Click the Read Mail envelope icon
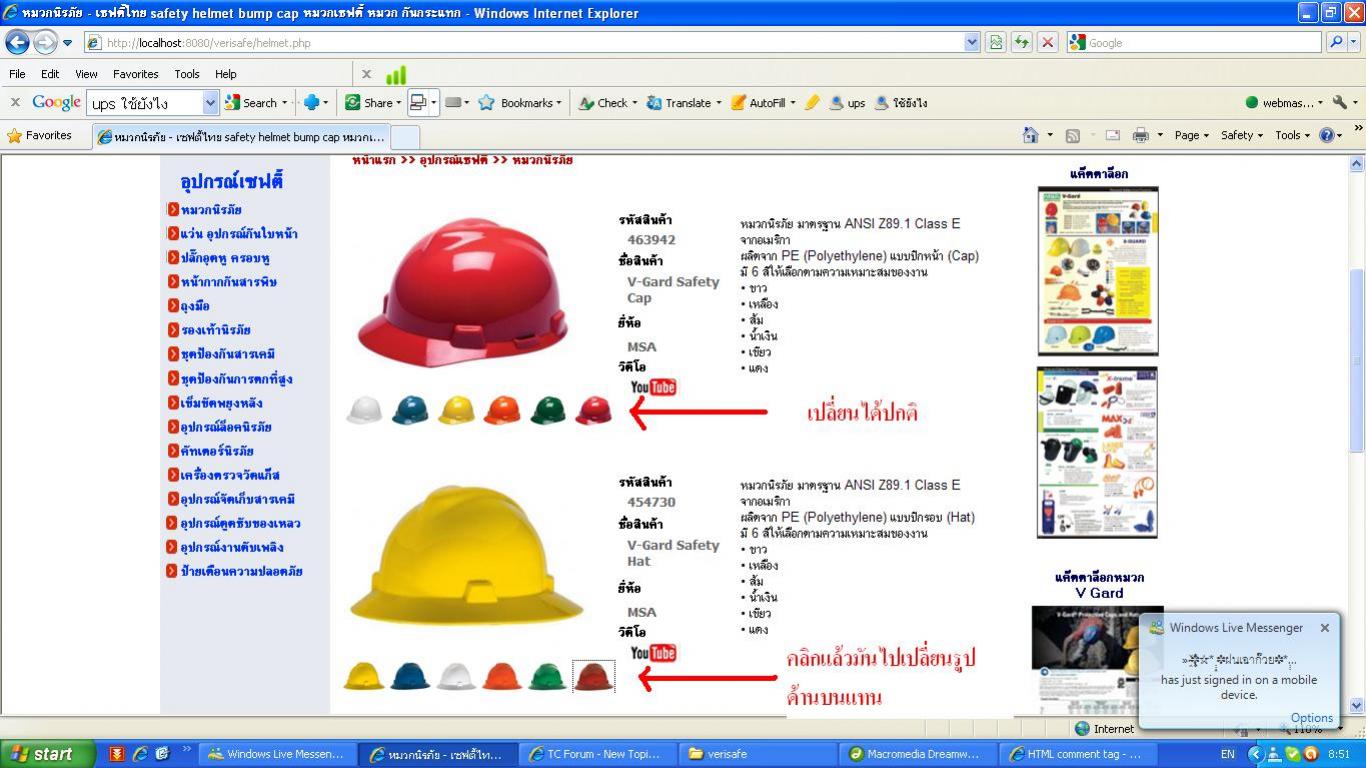Viewport: 1366px width, 768px height. click(x=1112, y=135)
